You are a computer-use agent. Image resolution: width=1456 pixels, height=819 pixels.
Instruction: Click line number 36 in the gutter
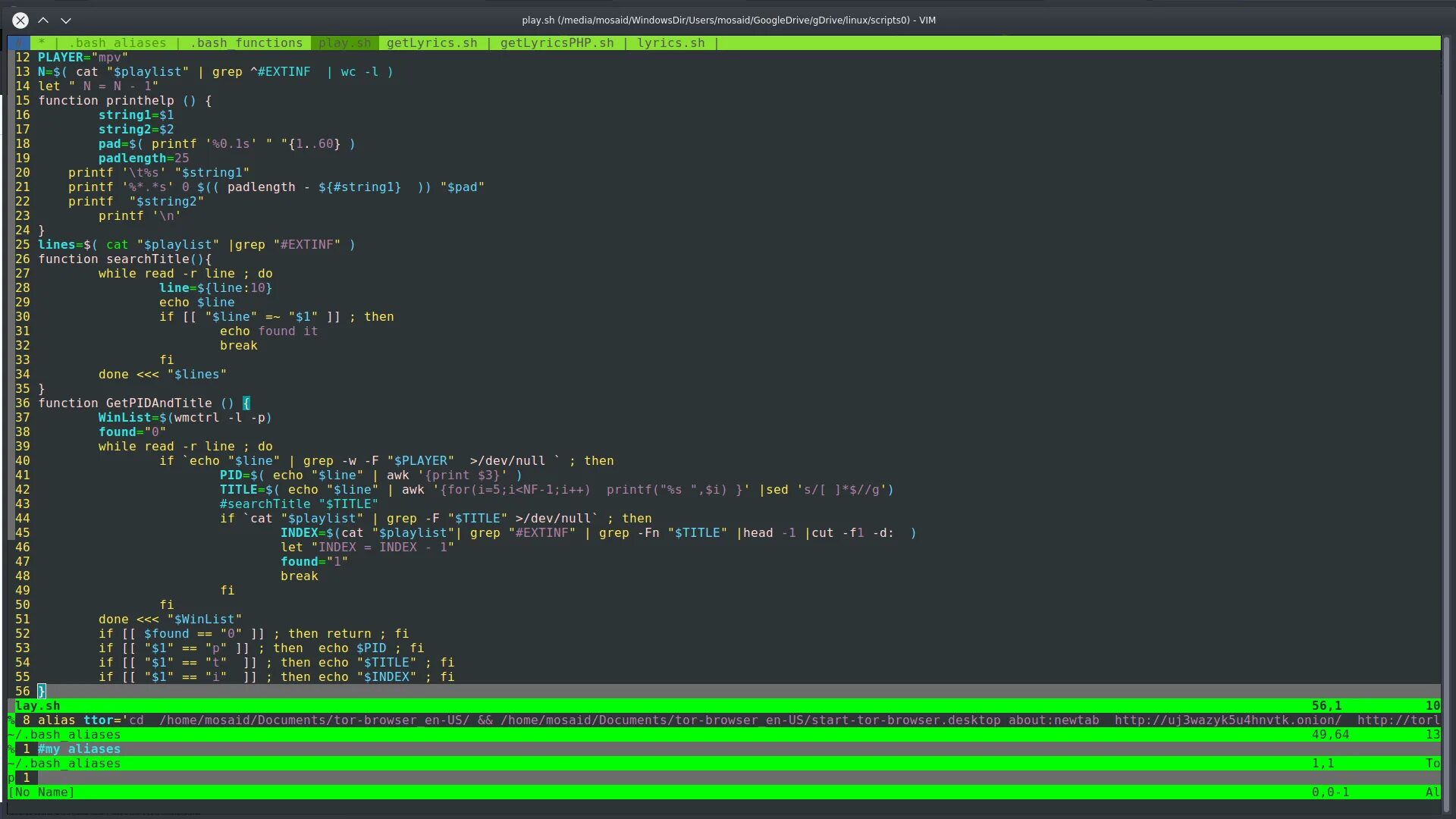click(x=23, y=403)
